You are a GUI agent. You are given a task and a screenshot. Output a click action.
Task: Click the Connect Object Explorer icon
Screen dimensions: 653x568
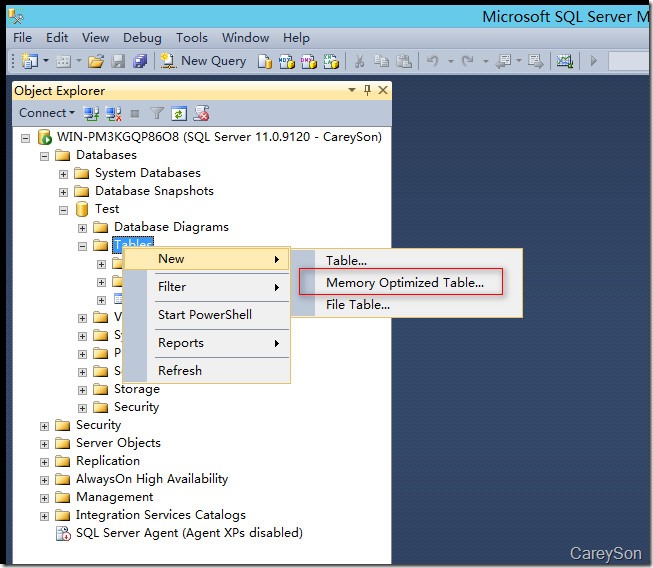coord(92,113)
